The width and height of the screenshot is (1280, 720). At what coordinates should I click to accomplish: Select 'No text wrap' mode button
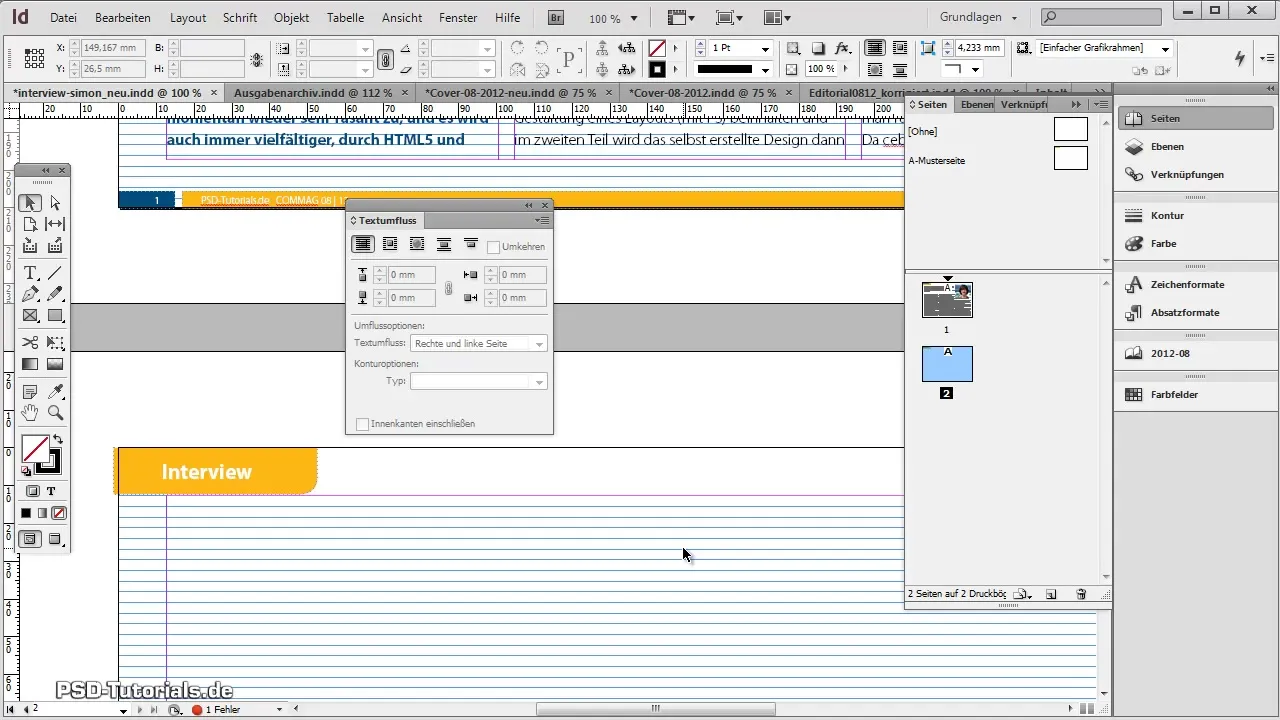(363, 244)
